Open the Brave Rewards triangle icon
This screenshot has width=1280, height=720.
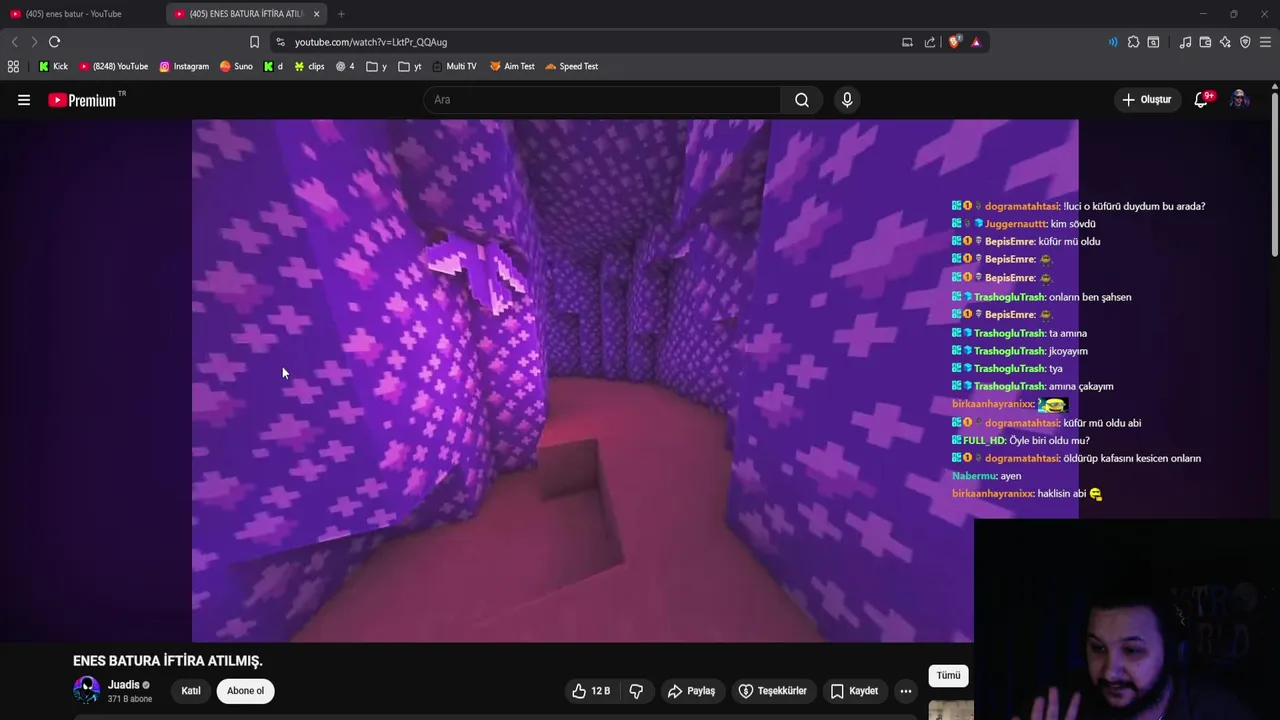(x=976, y=42)
